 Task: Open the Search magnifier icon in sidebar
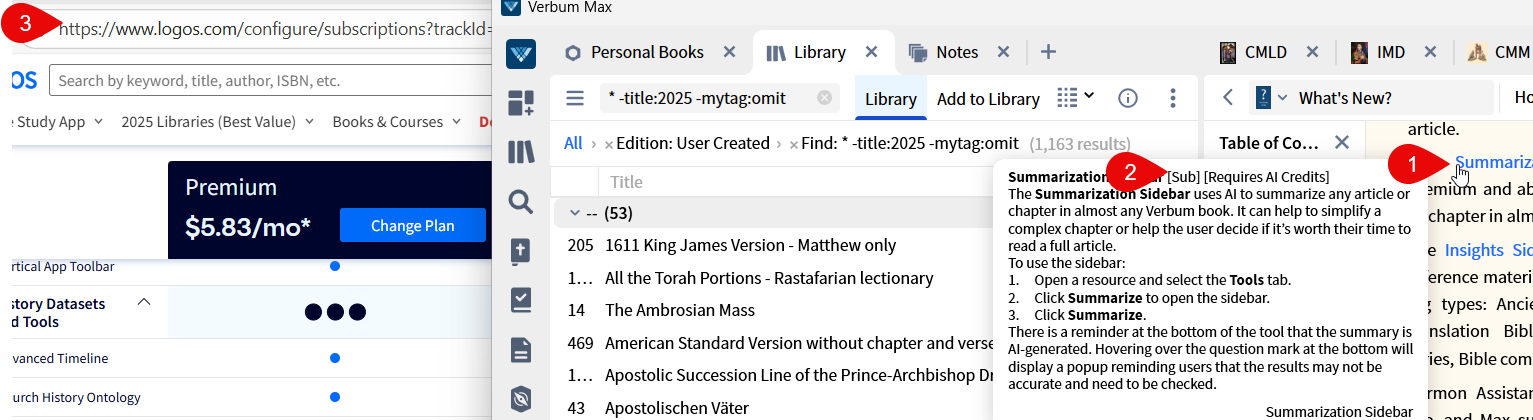coord(520,202)
